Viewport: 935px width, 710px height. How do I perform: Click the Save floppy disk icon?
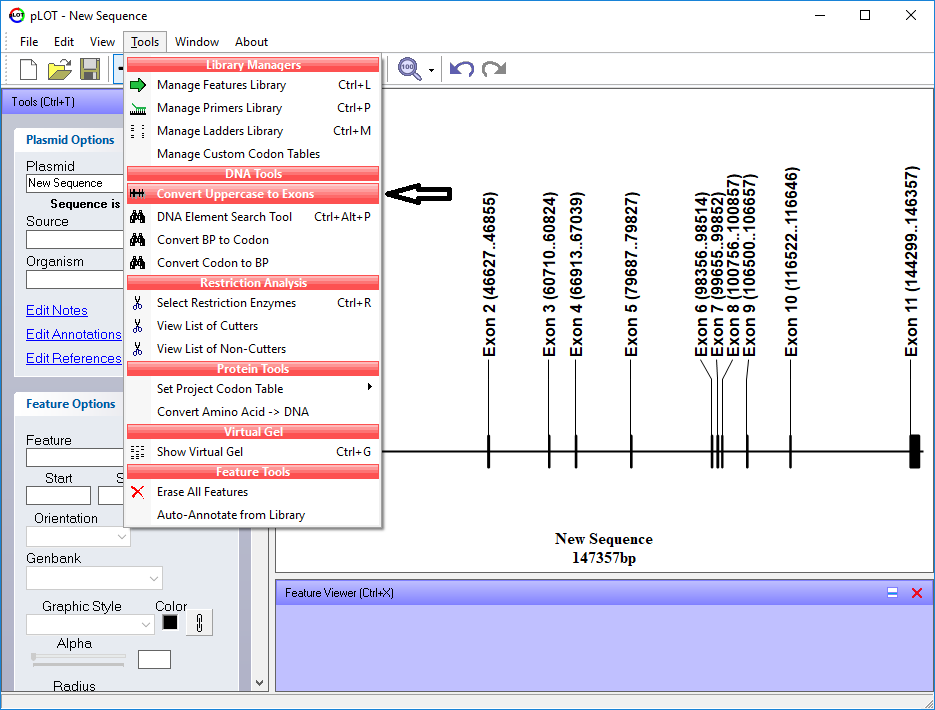click(x=90, y=69)
